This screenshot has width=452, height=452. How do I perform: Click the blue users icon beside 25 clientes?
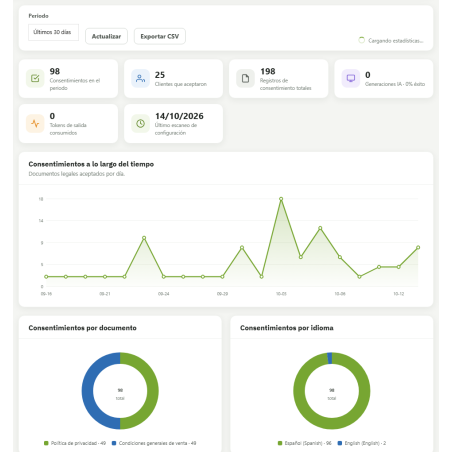point(140,79)
